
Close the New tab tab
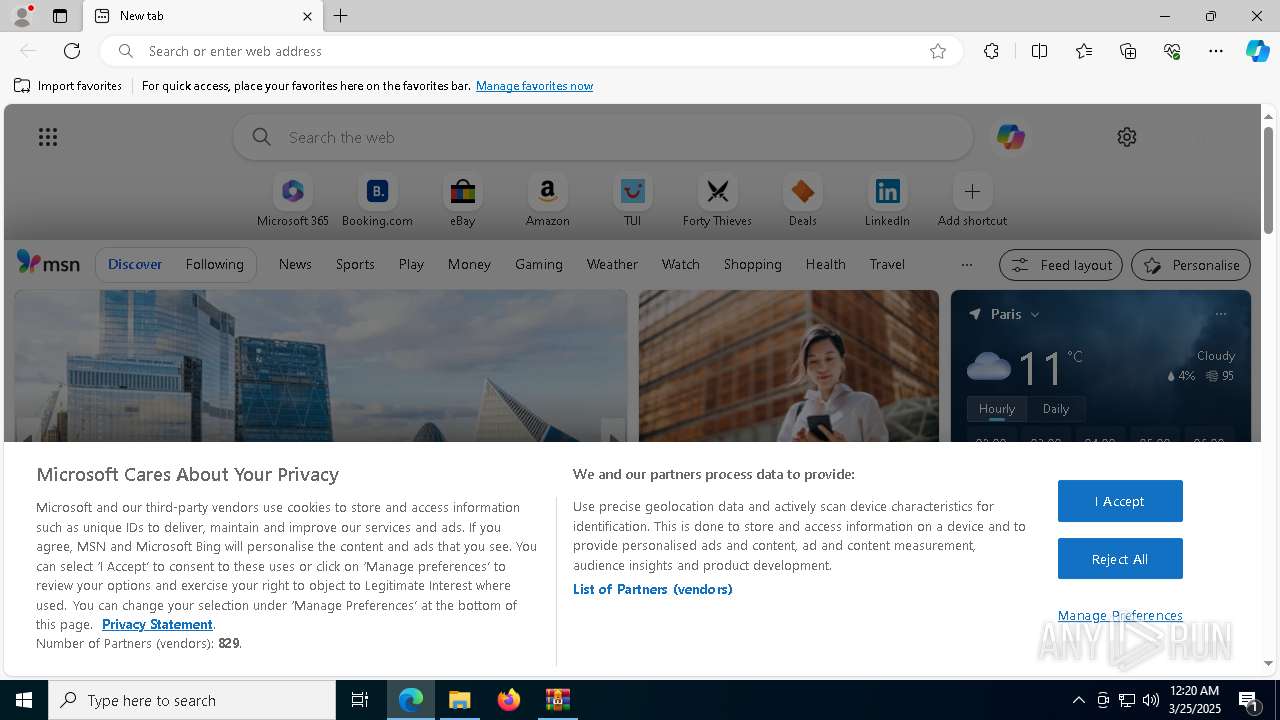pyautogui.click(x=307, y=16)
